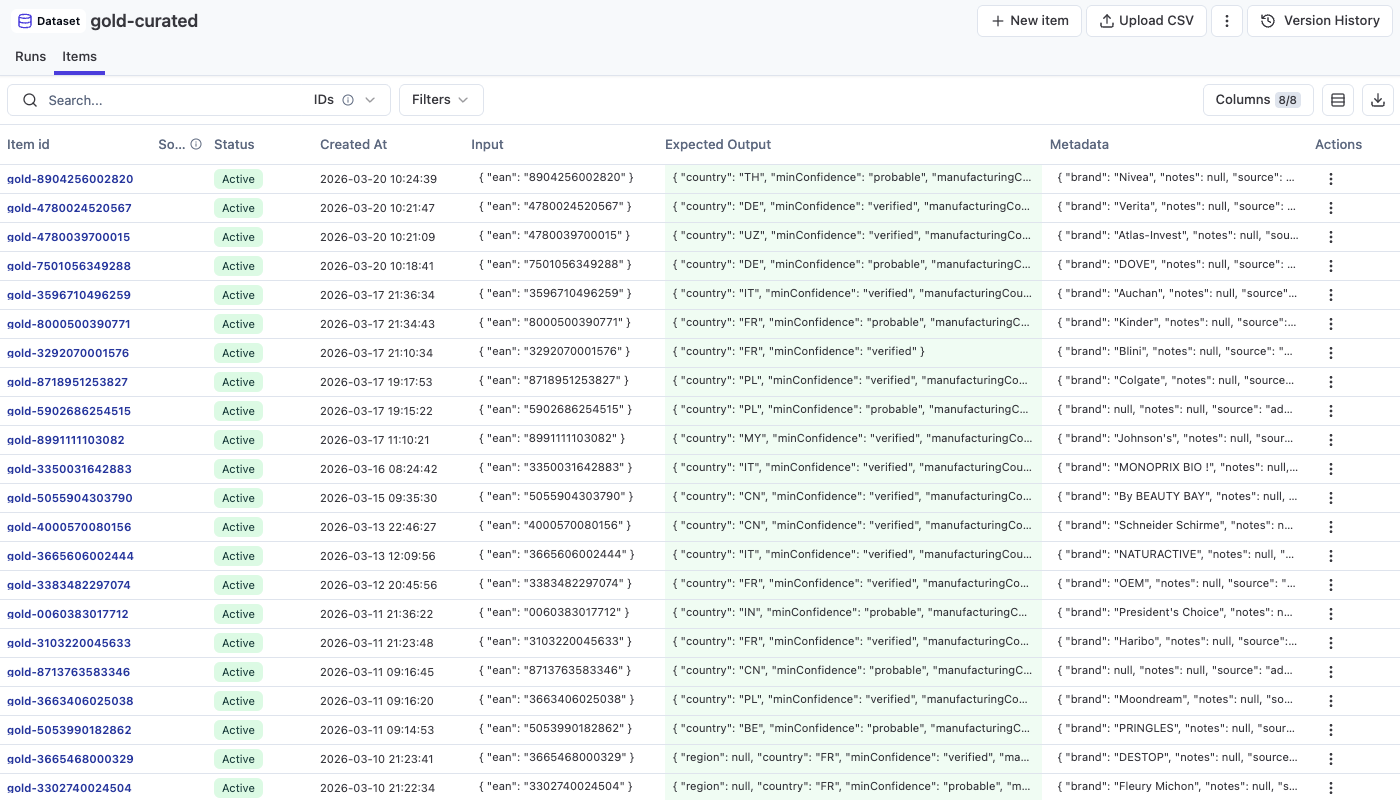Click the Search input field
This screenshot has width=1400, height=800.
pos(170,100)
